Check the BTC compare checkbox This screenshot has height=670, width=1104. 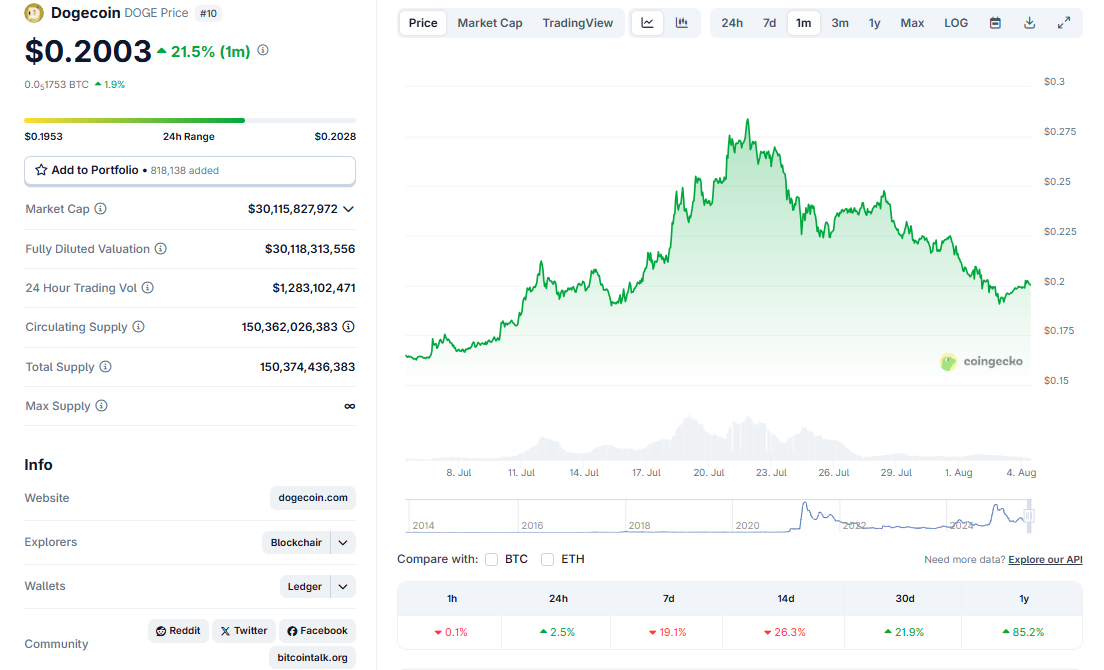(491, 560)
